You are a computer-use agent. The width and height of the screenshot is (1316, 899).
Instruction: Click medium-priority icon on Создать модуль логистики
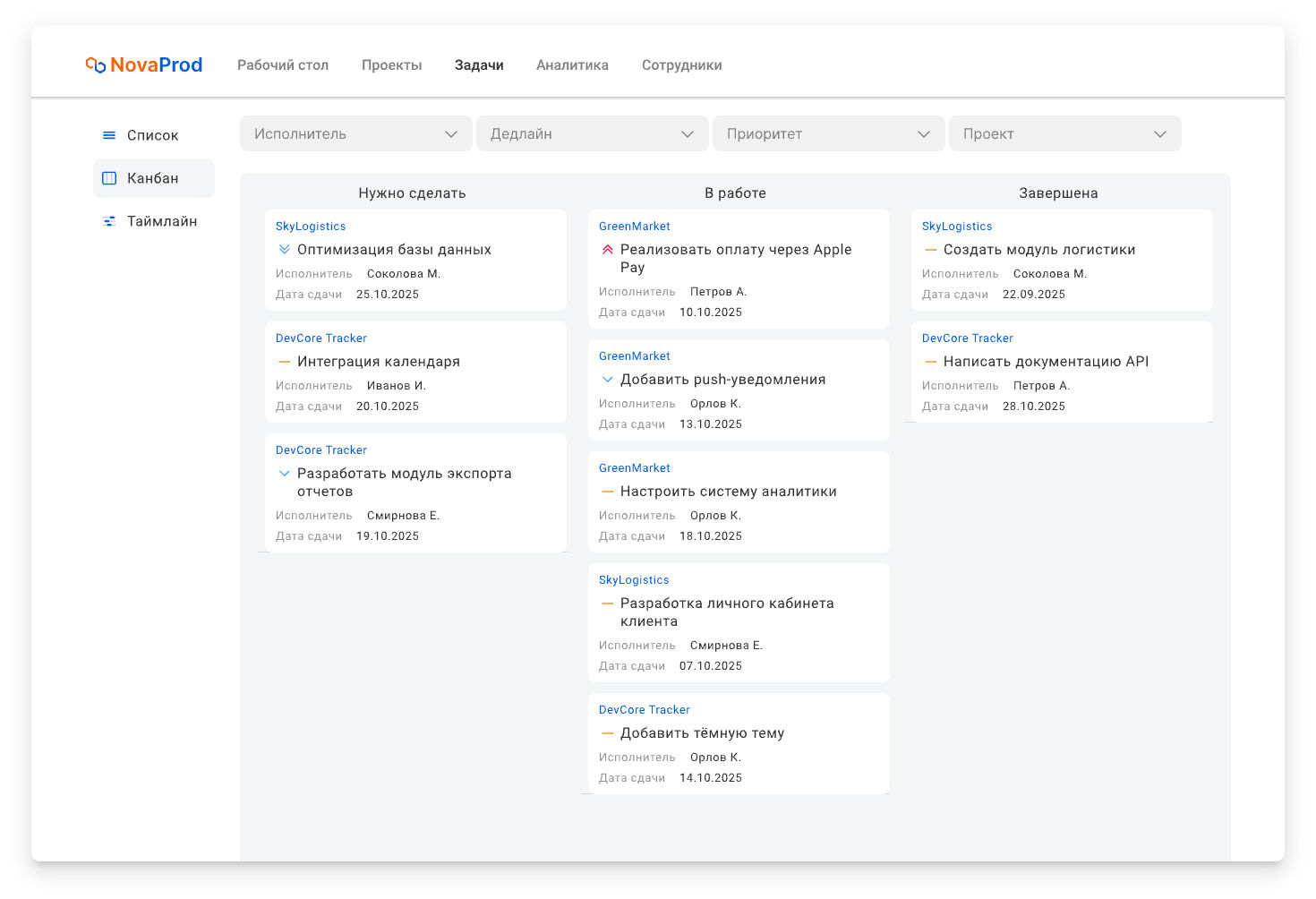coord(931,250)
